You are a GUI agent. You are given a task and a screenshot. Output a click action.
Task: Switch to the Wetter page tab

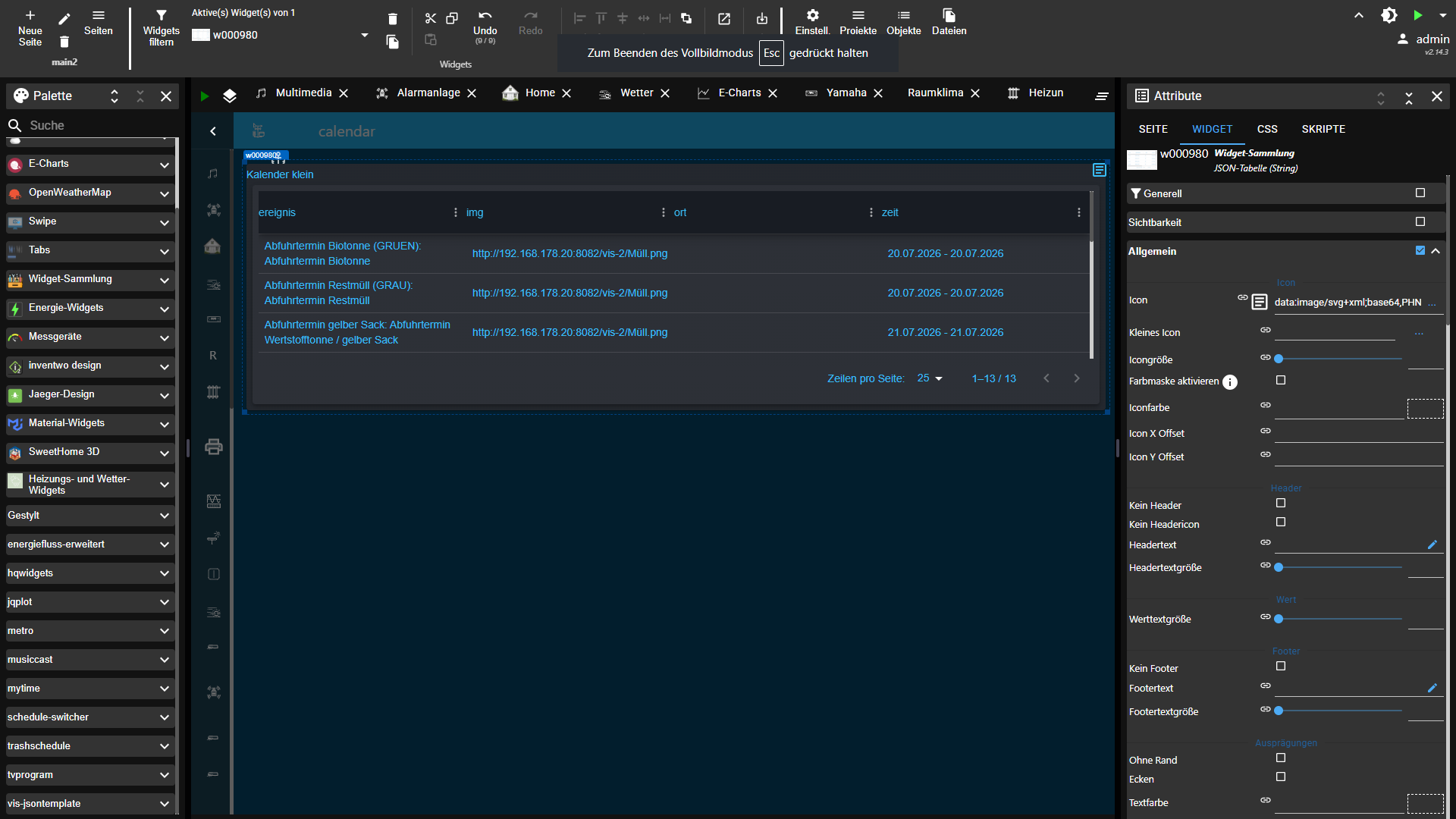[636, 93]
